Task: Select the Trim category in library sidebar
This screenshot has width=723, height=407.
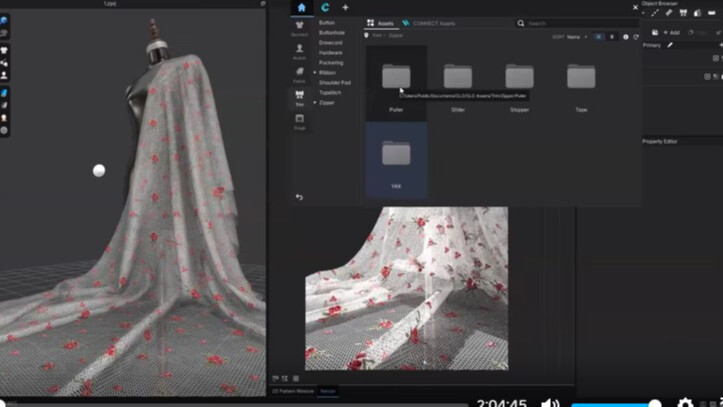Action: (x=299, y=97)
